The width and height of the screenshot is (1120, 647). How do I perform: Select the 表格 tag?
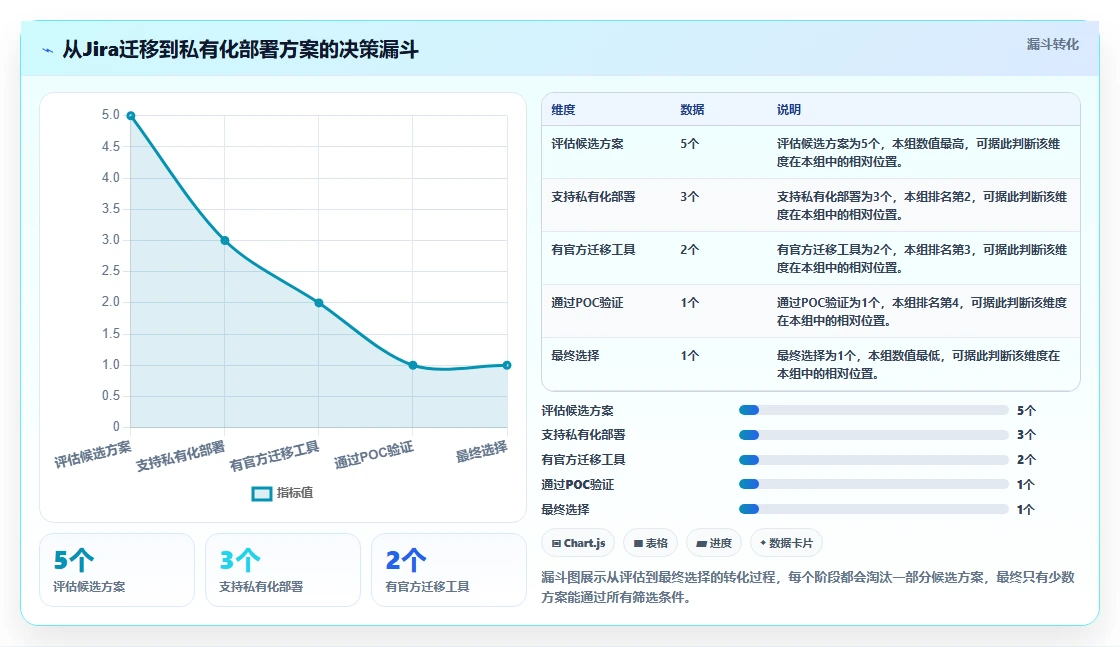pos(650,543)
